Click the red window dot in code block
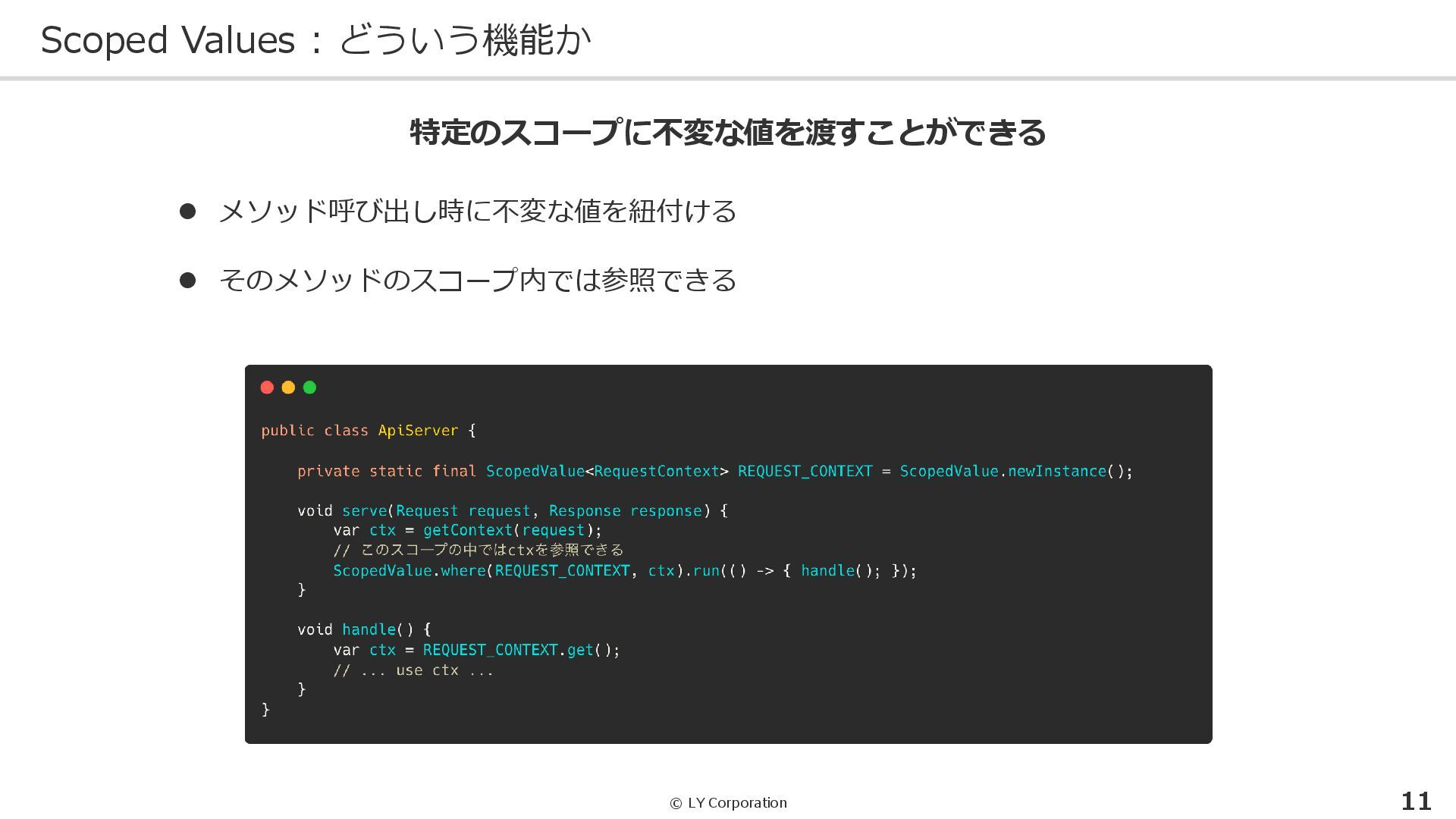Screen dimensions: 1456x819 [x=267, y=388]
